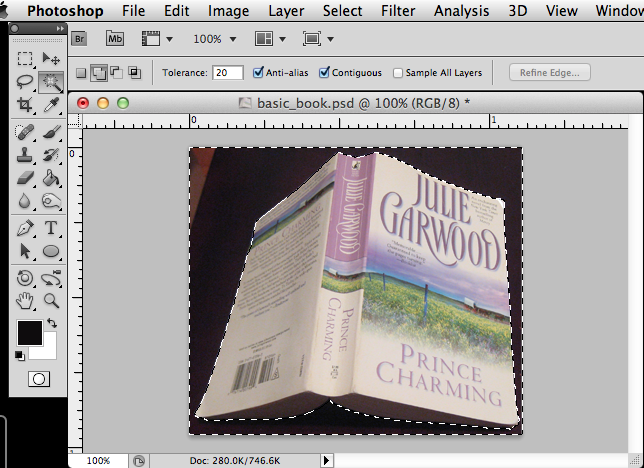Uncheck the Anti-alias checkbox

click(x=258, y=73)
